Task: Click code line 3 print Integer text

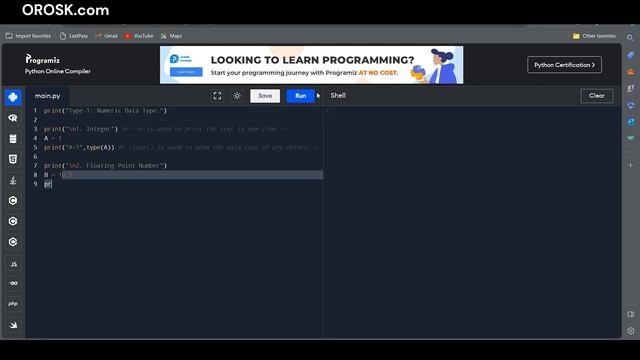Action: point(81,129)
